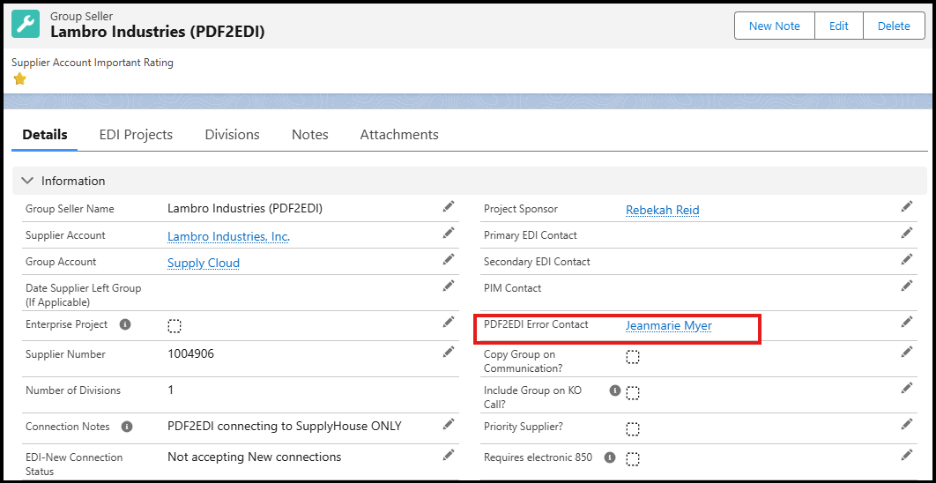This screenshot has height=483, width=936.
Task: Click supplier number value 1004906
Action: [191, 354]
